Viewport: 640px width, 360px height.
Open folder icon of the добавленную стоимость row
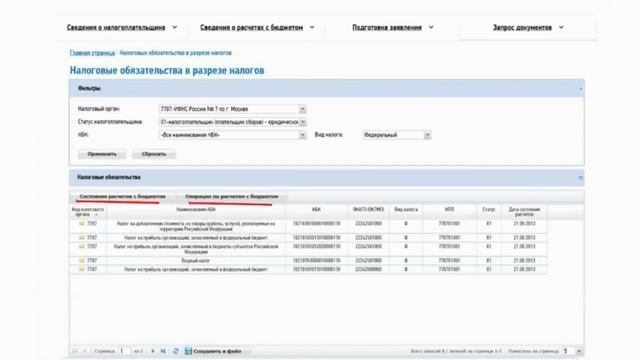click(82, 224)
